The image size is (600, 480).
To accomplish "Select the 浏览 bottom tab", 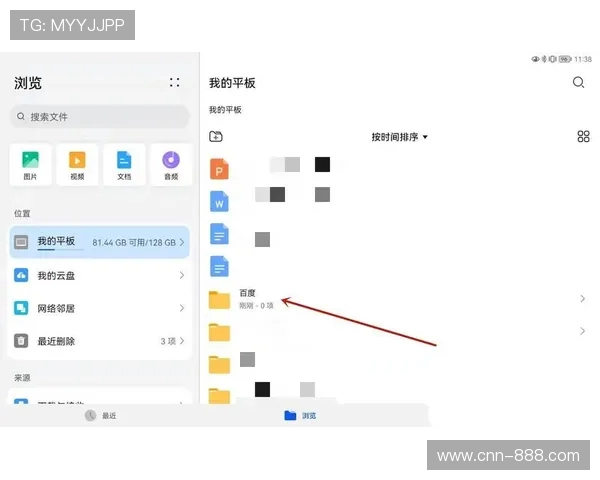I will (300, 415).
